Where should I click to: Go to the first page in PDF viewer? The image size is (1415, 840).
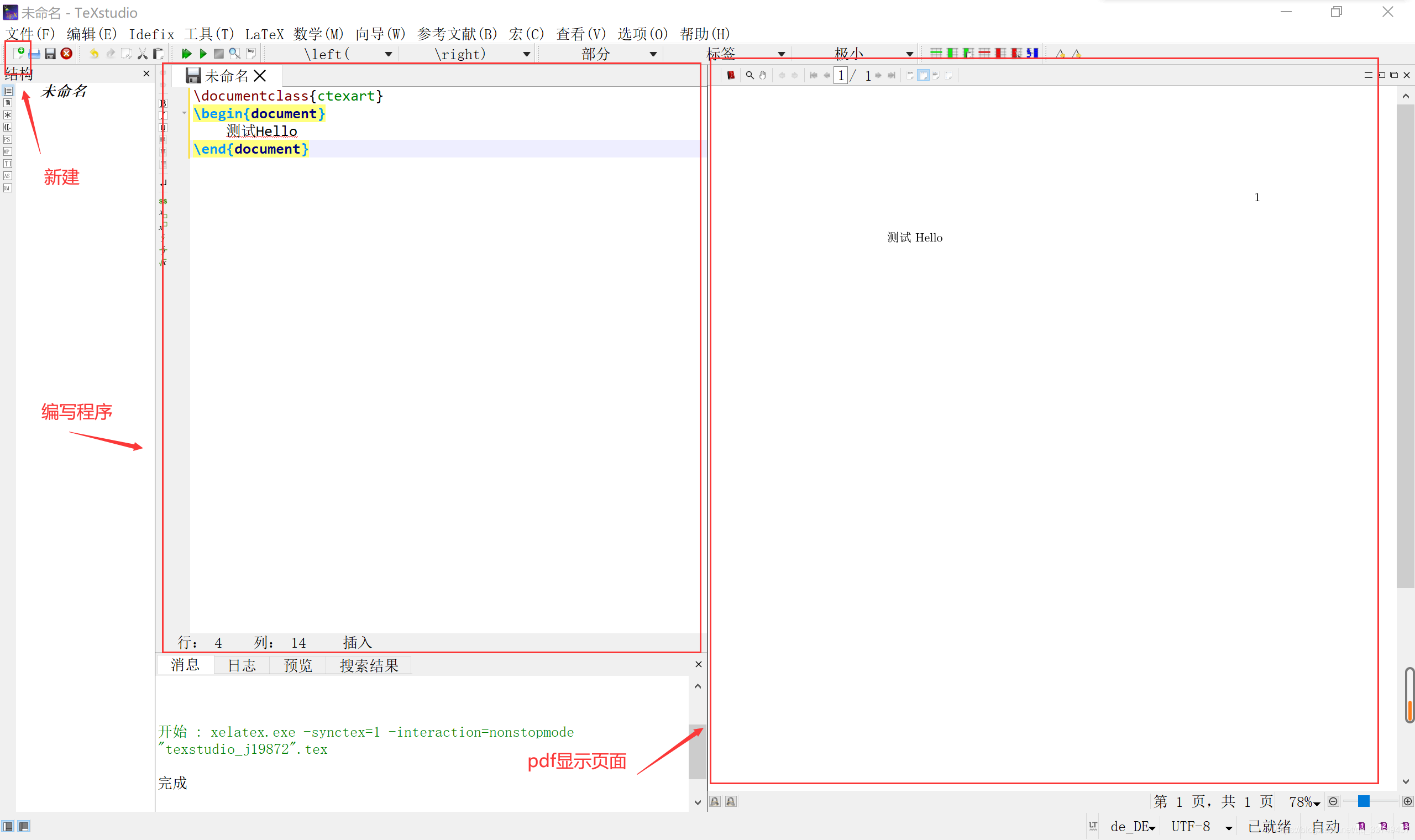[813, 75]
